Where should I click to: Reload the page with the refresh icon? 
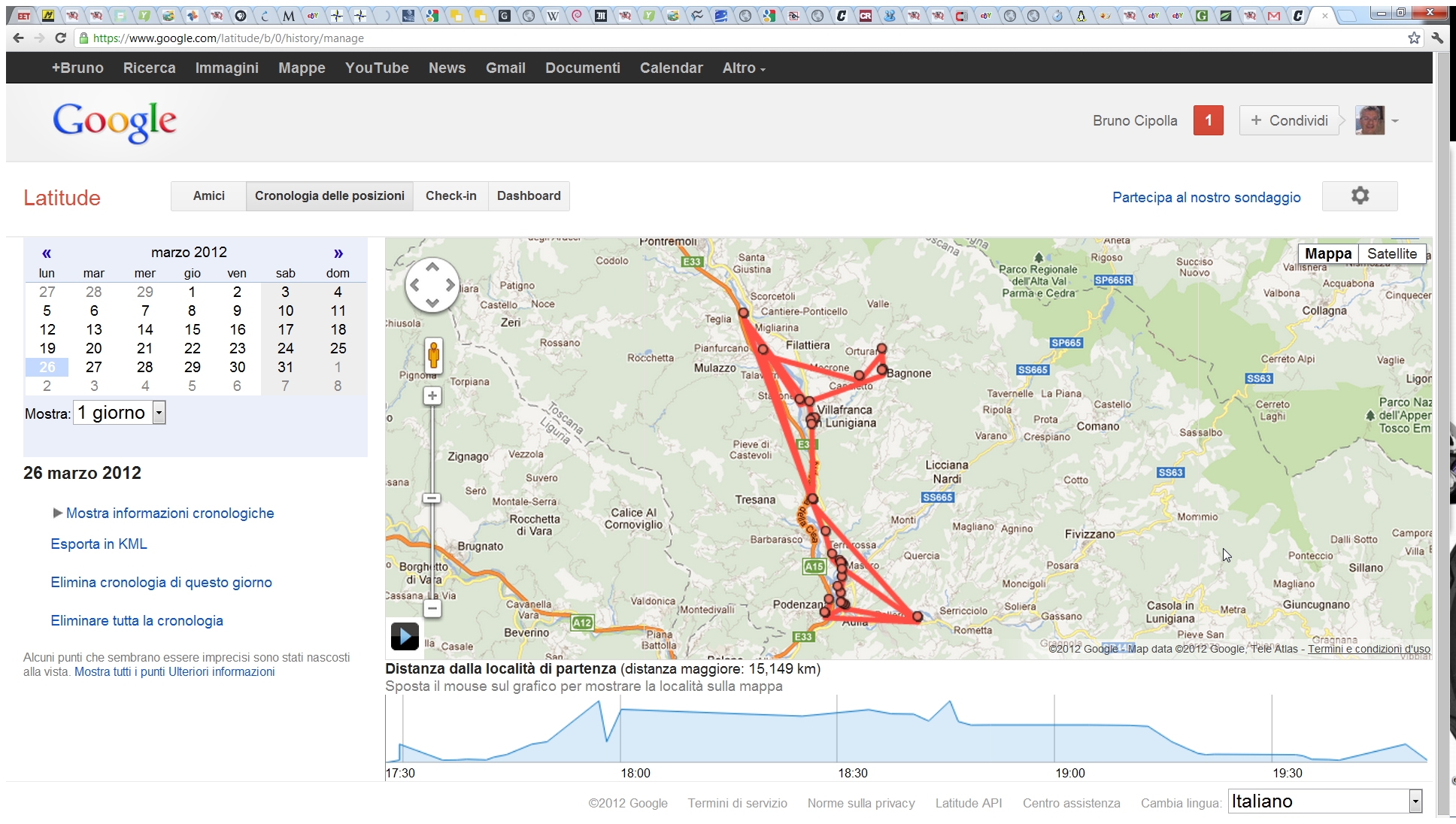(61, 38)
